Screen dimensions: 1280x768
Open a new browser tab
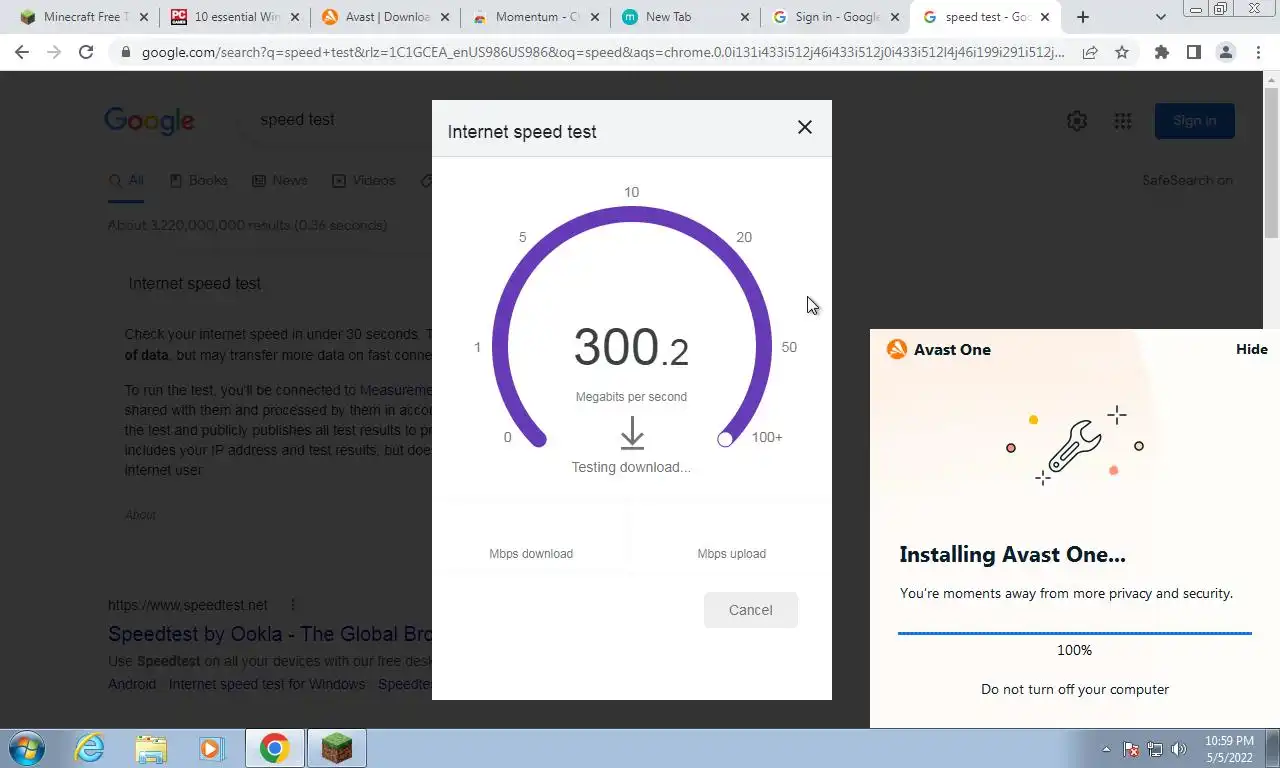click(1082, 17)
